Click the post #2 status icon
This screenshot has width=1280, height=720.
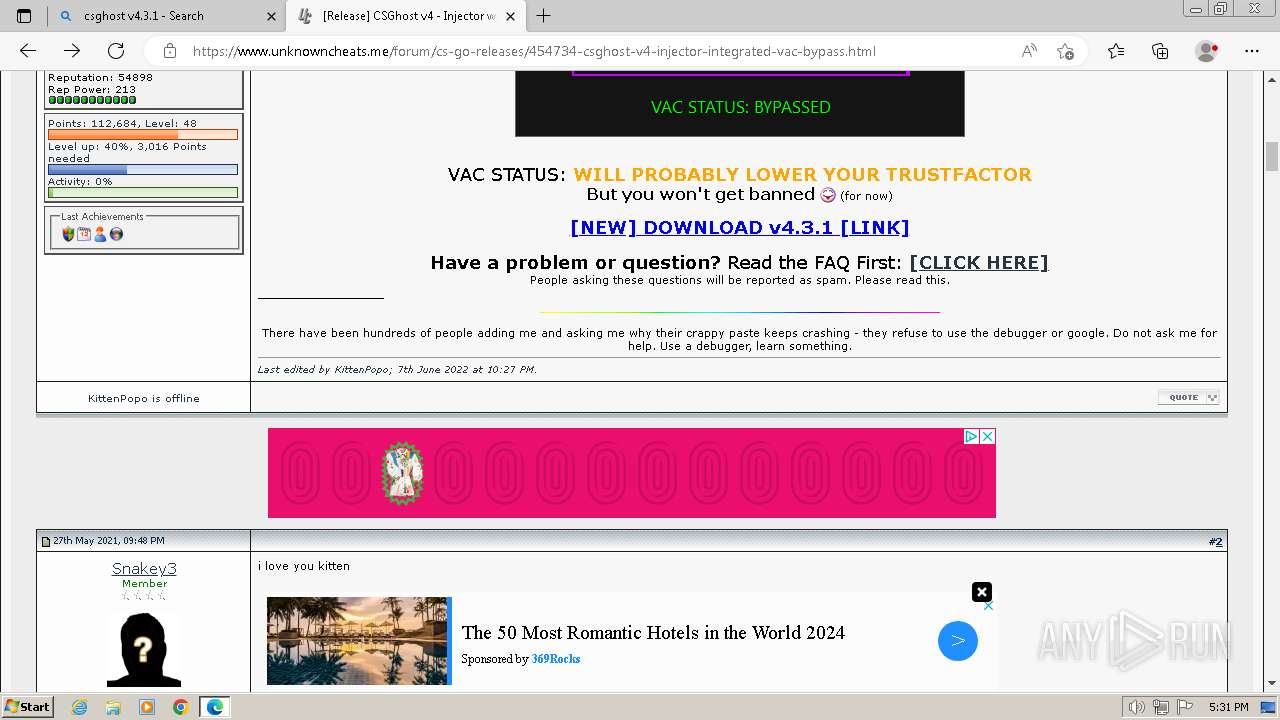(45, 541)
